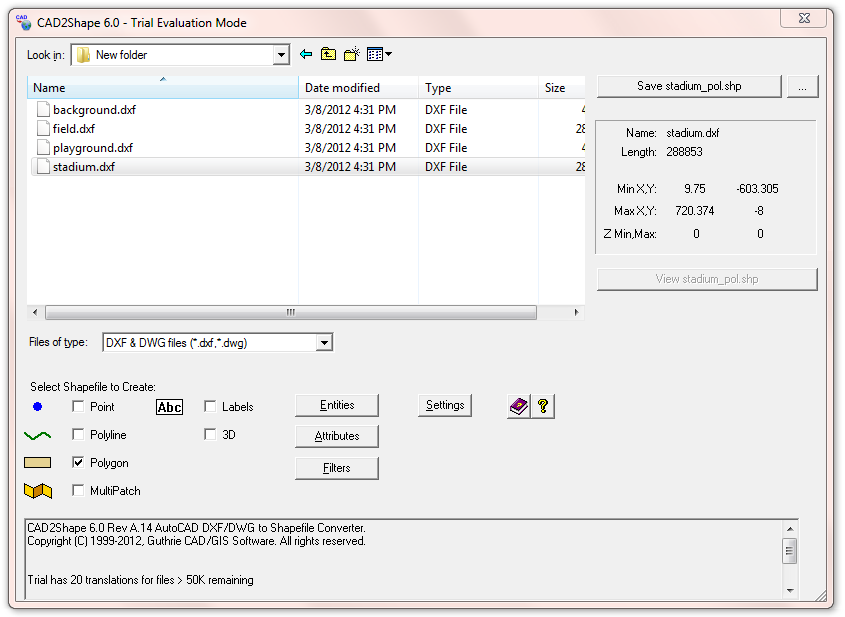
Task: Click the Abc labels symbol icon
Action: 169,407
